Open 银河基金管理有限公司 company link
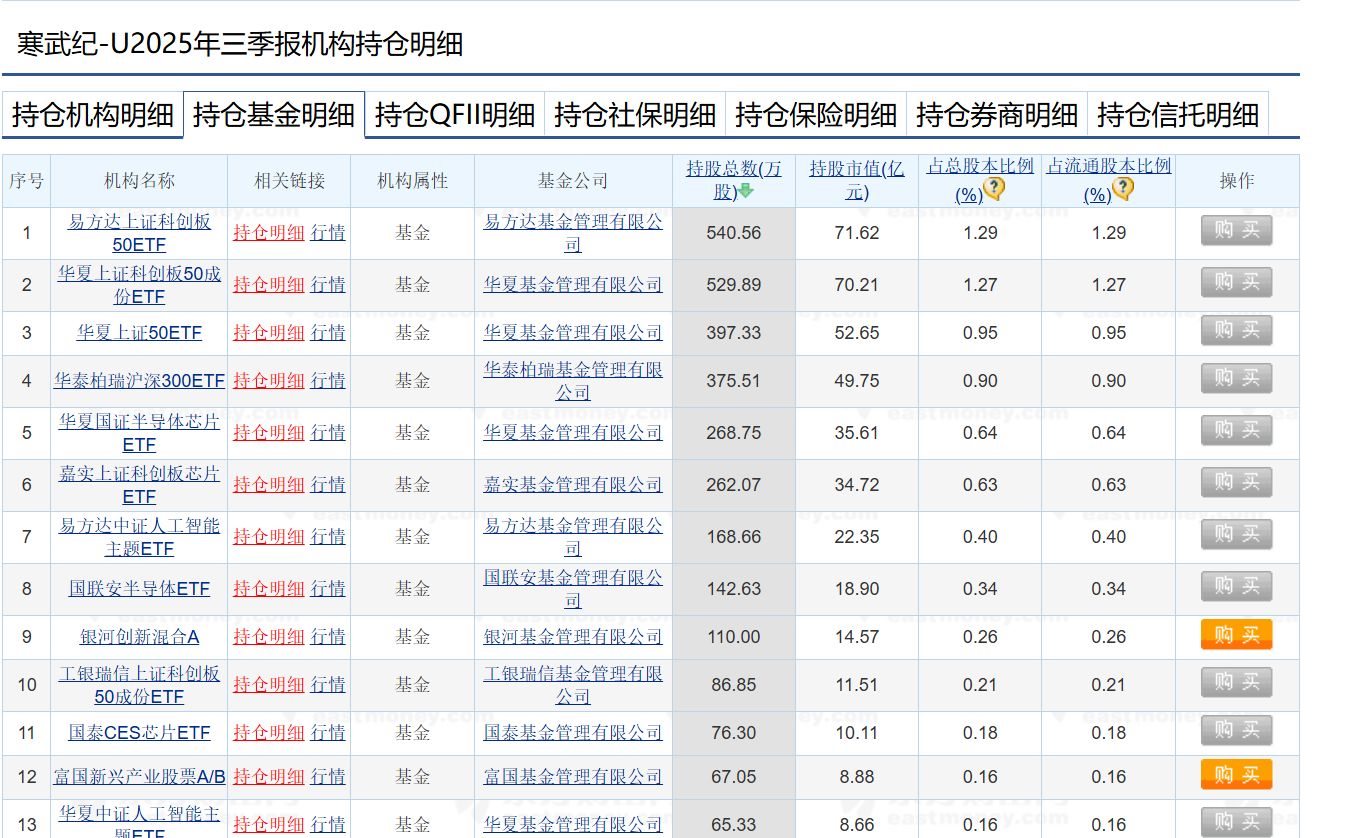 tap(573, 637)
